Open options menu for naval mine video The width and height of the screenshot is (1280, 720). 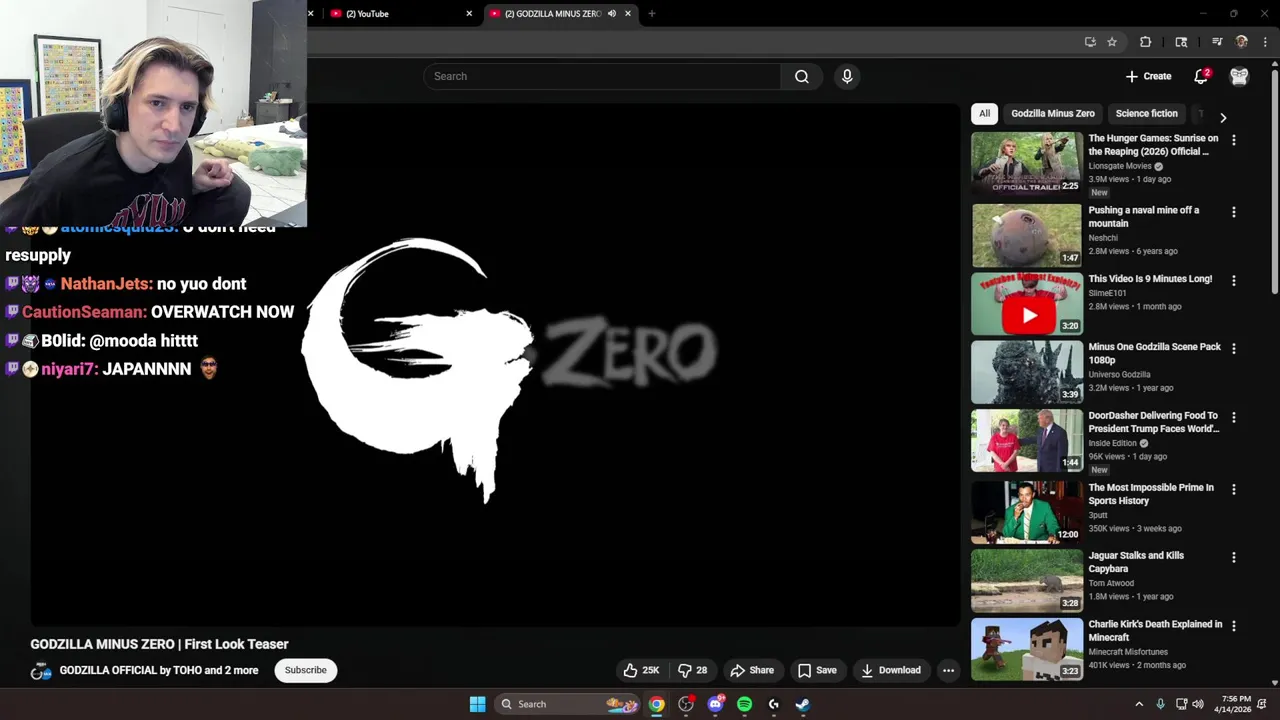1234,212
